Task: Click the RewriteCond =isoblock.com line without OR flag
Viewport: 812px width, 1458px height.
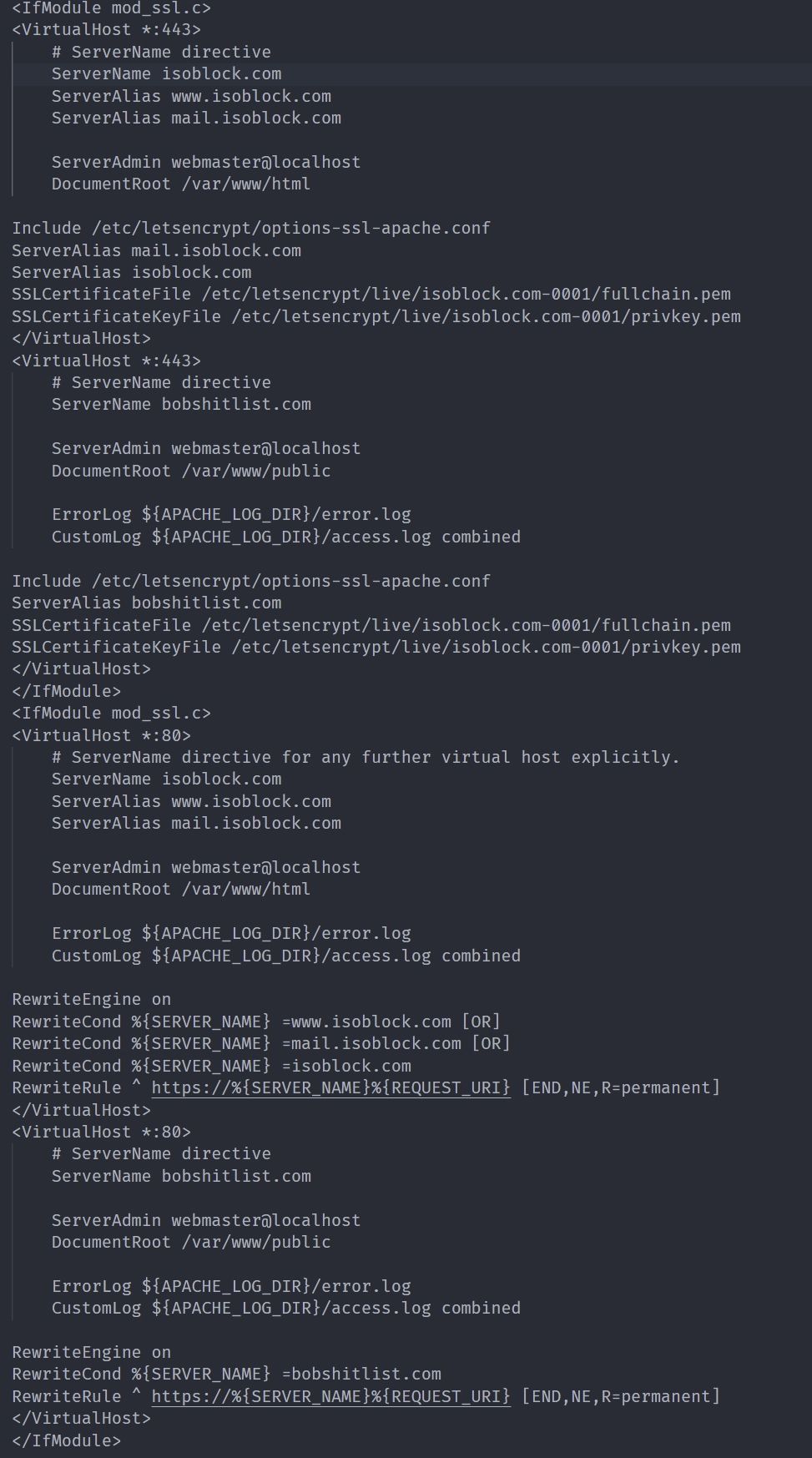Action: [211, 1066]
